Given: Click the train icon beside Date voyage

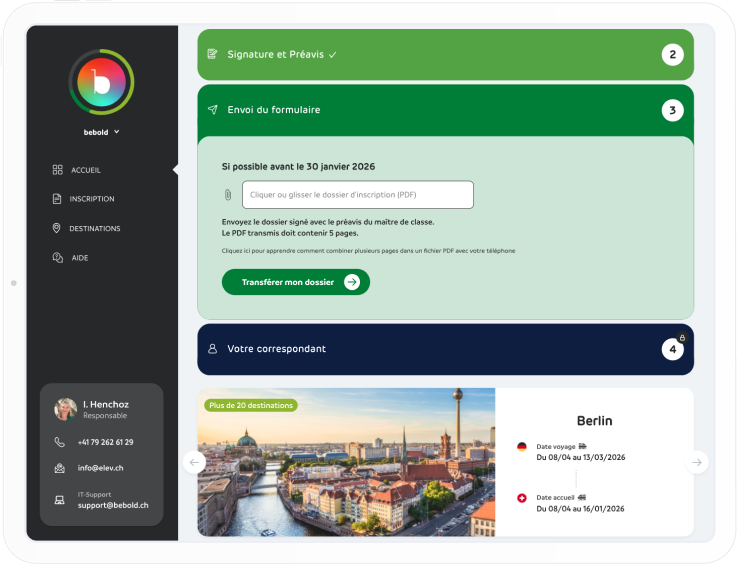Looking at the screenshot, I should [582, 447].
